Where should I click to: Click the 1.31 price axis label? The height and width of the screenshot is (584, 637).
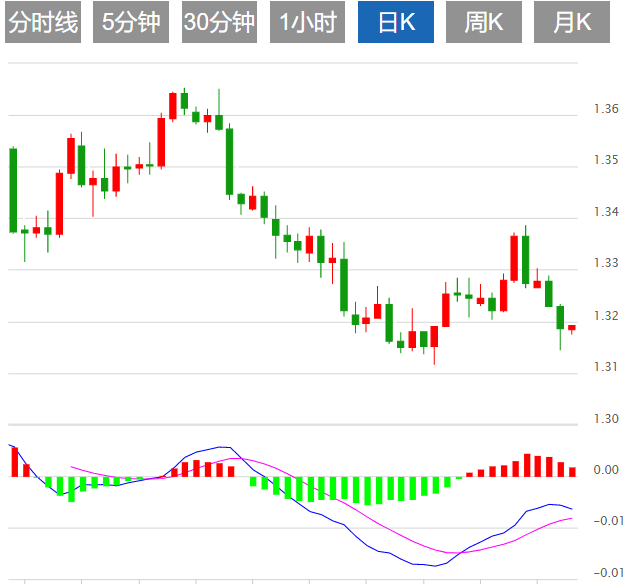[x=606, y=367]
